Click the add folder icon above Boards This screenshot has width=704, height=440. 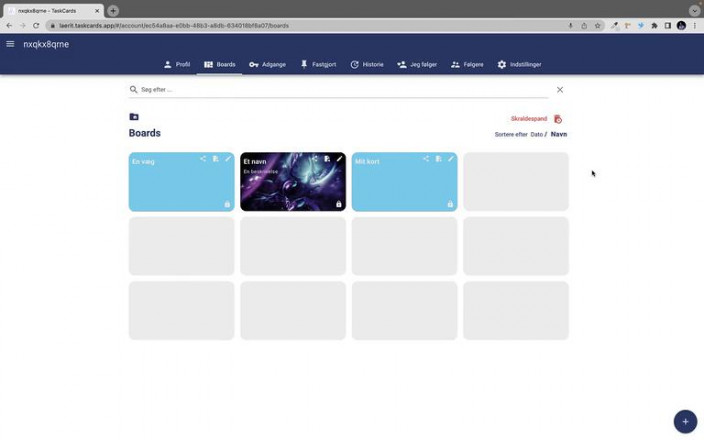(x=134, y=117)
